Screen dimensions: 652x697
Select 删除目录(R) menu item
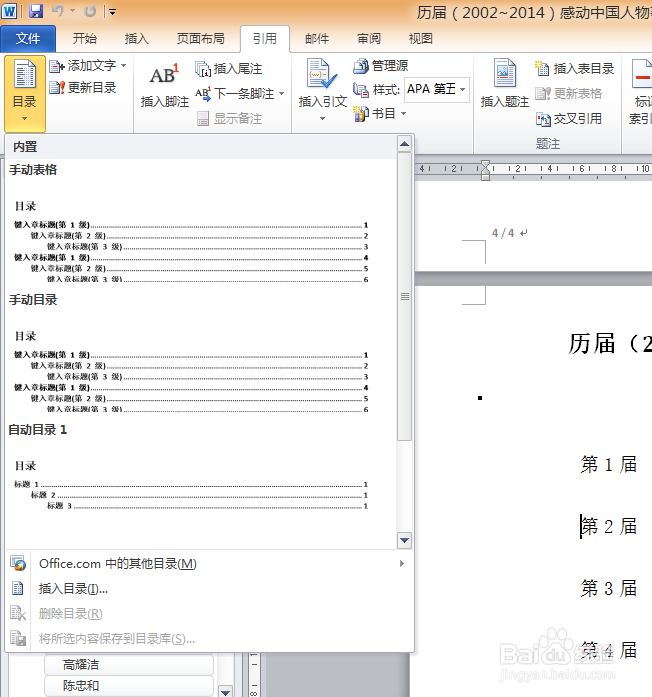209,613
